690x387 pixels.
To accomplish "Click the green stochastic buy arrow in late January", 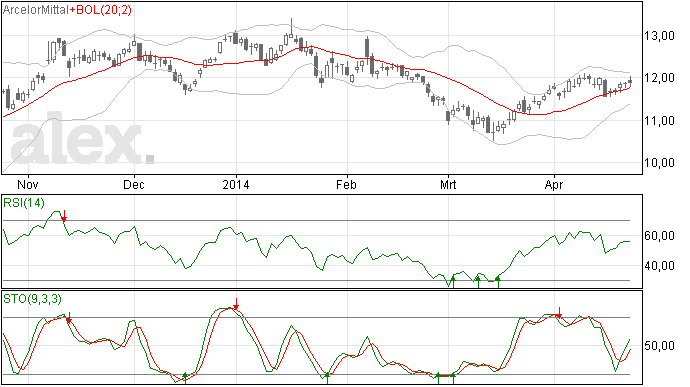I will coord(327,378).
